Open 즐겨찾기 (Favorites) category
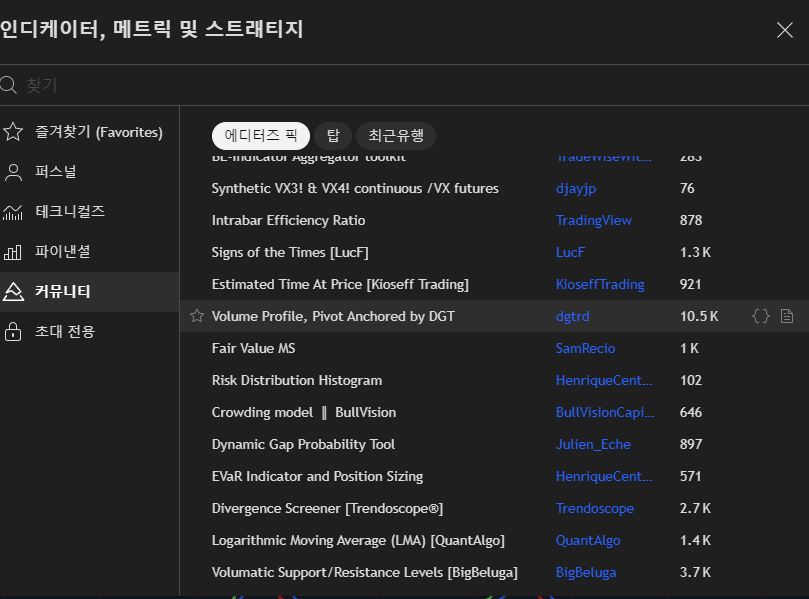This screenshot has height=599, width=809. 90,132
